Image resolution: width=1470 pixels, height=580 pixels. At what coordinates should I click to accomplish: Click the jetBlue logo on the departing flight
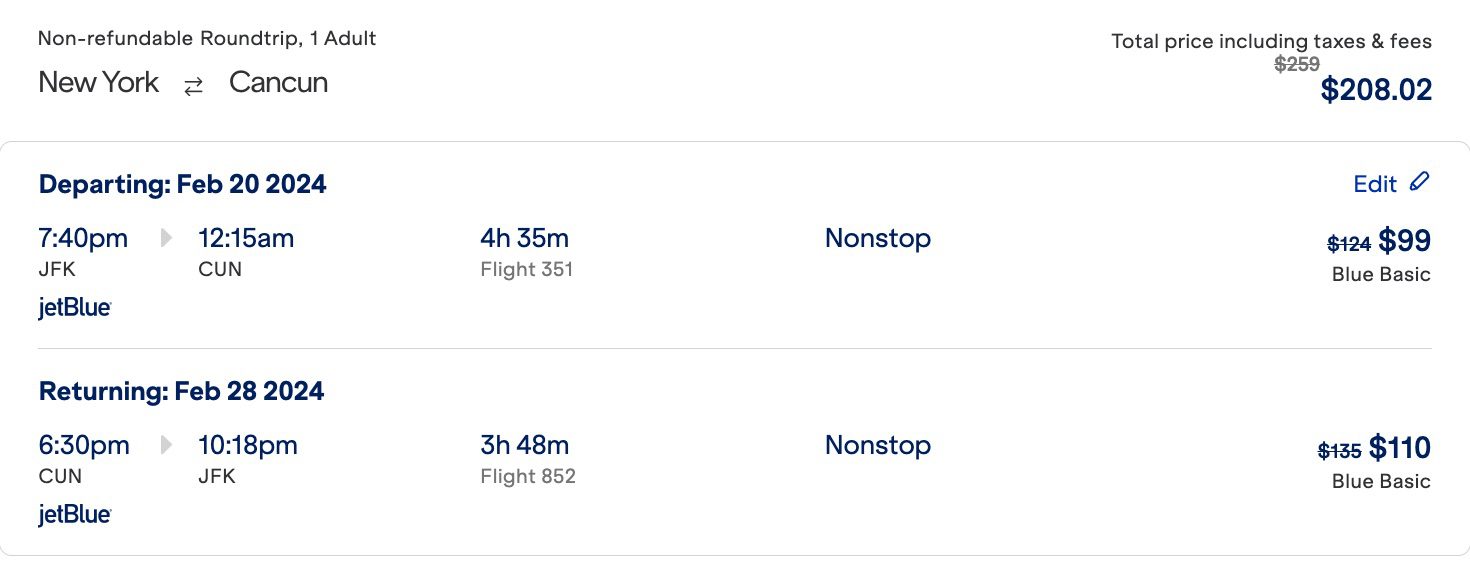tap(74, 307)
